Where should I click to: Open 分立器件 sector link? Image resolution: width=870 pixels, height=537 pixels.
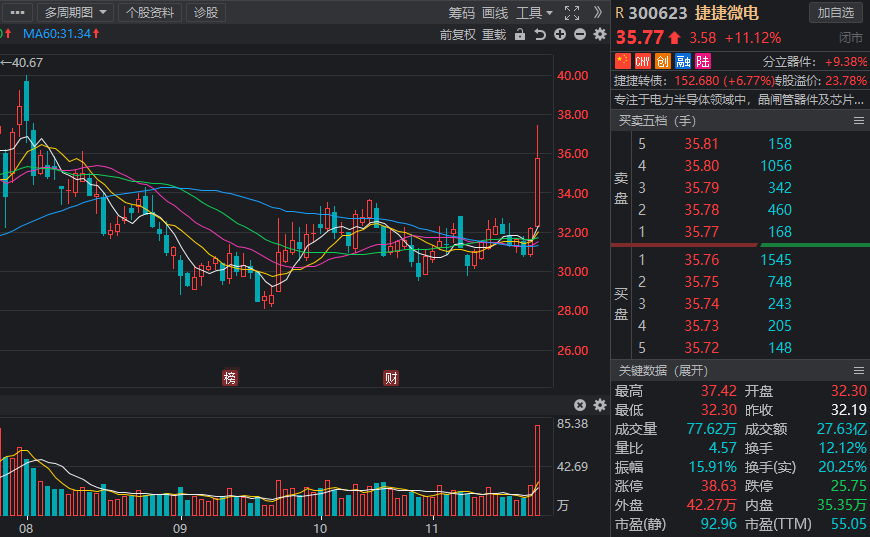point(789,62)
